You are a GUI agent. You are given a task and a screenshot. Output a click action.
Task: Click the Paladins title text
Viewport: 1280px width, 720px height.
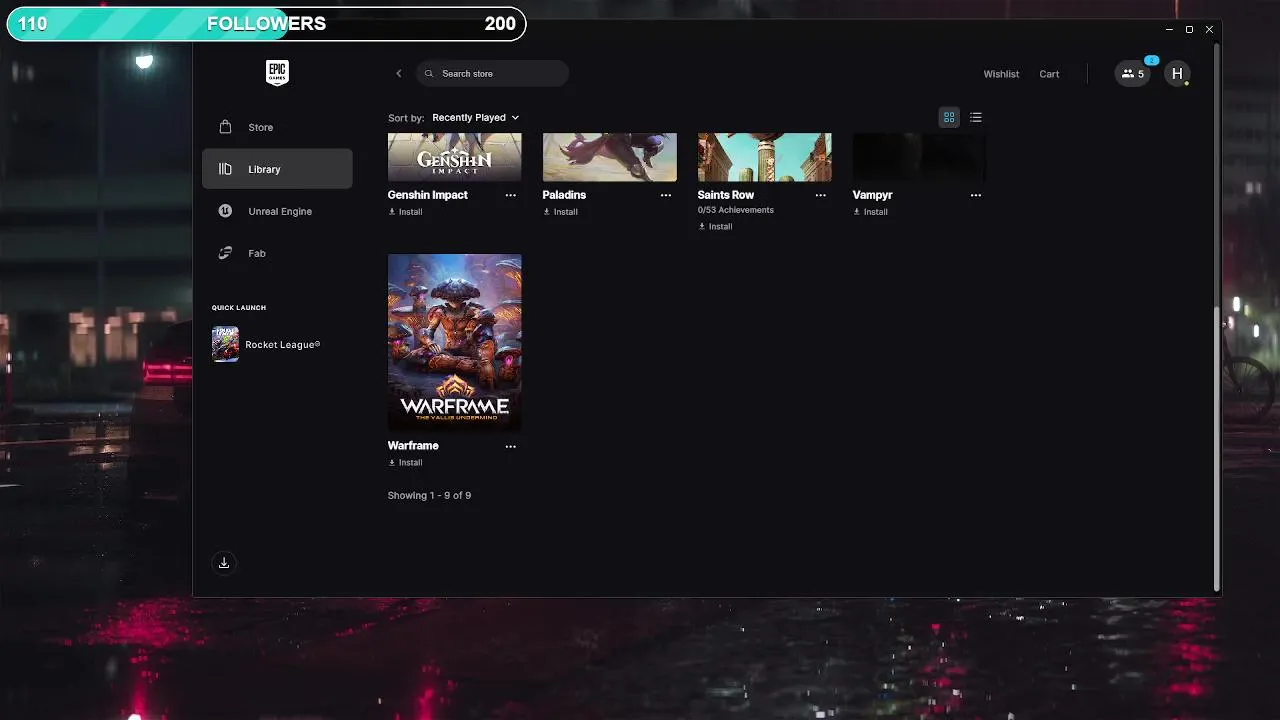click(x=564, y=195)
